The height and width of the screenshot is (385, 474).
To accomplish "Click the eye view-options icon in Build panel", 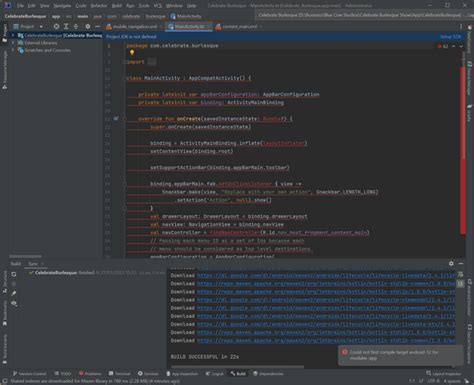I will [x=14, y=303].
